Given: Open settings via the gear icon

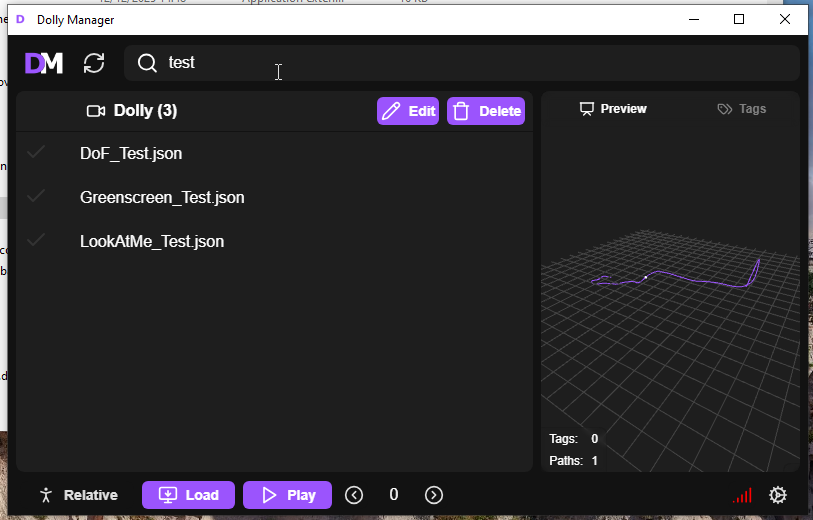Looking at the screenshot, I should click(777, 495).
